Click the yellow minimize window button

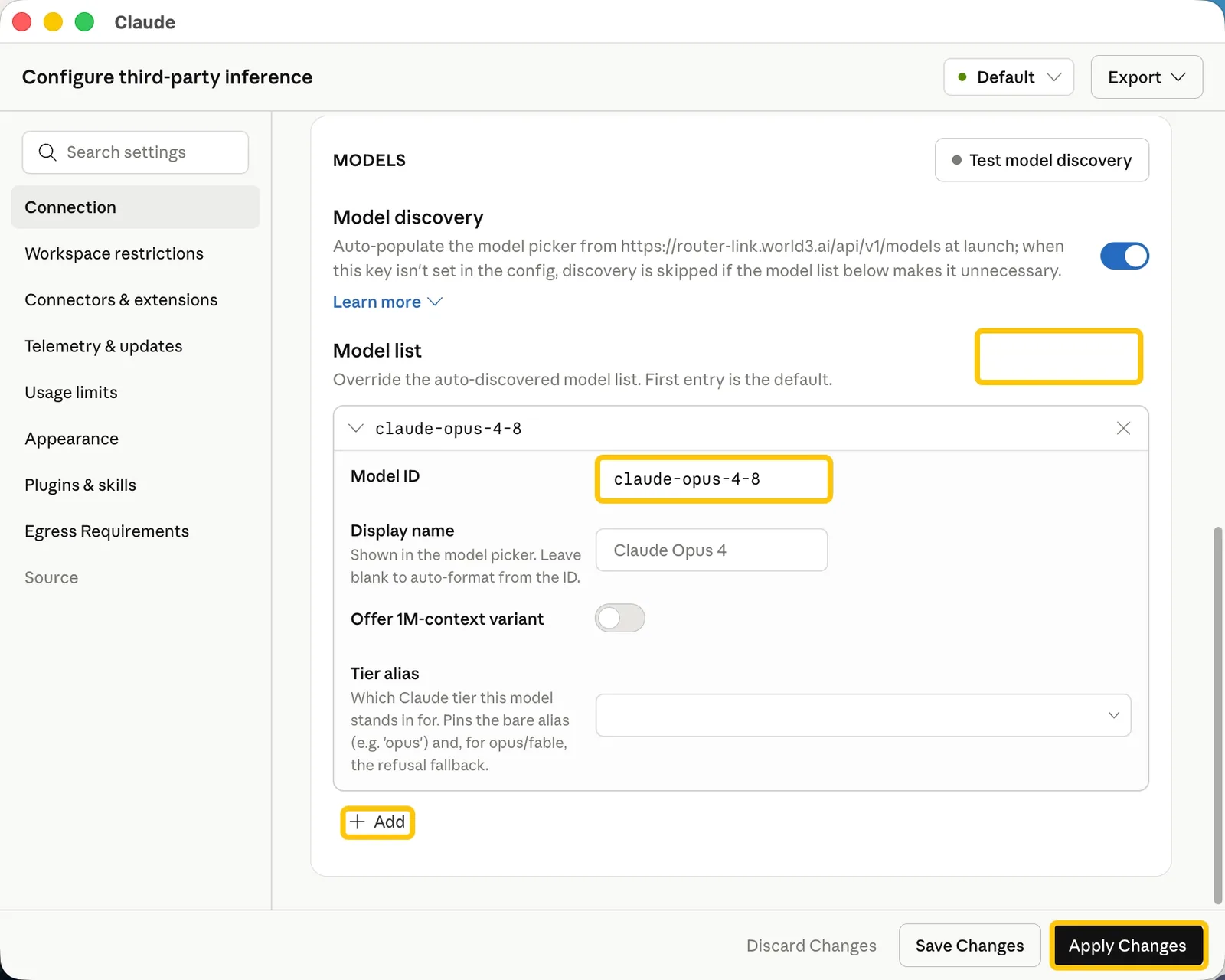tap(53, 22)
